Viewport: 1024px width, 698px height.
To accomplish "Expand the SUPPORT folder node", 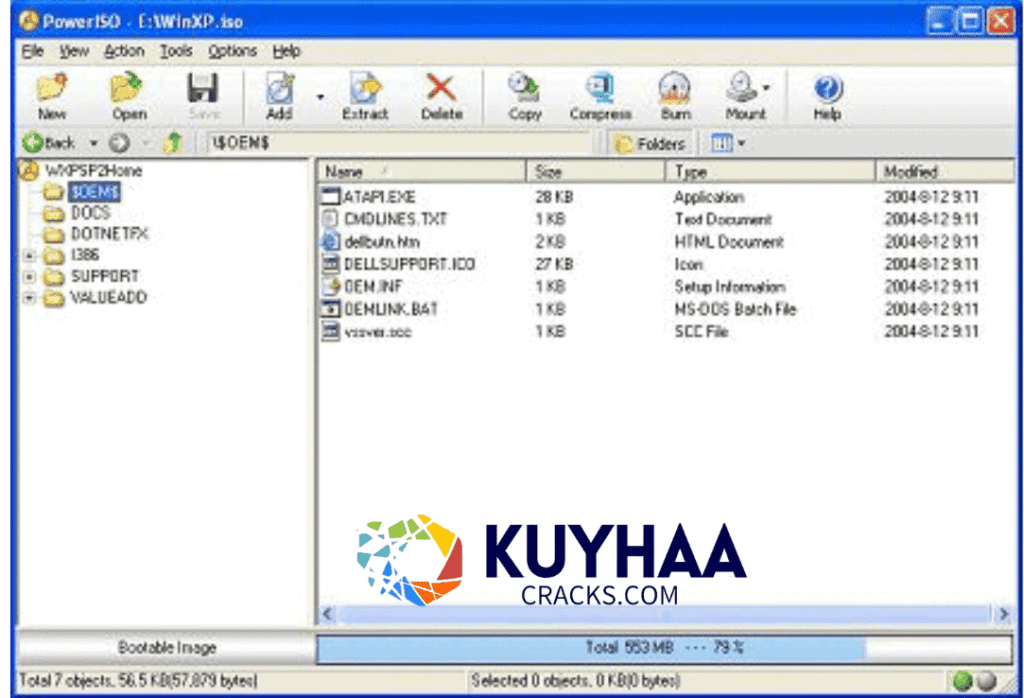I will tap(30, 276).
